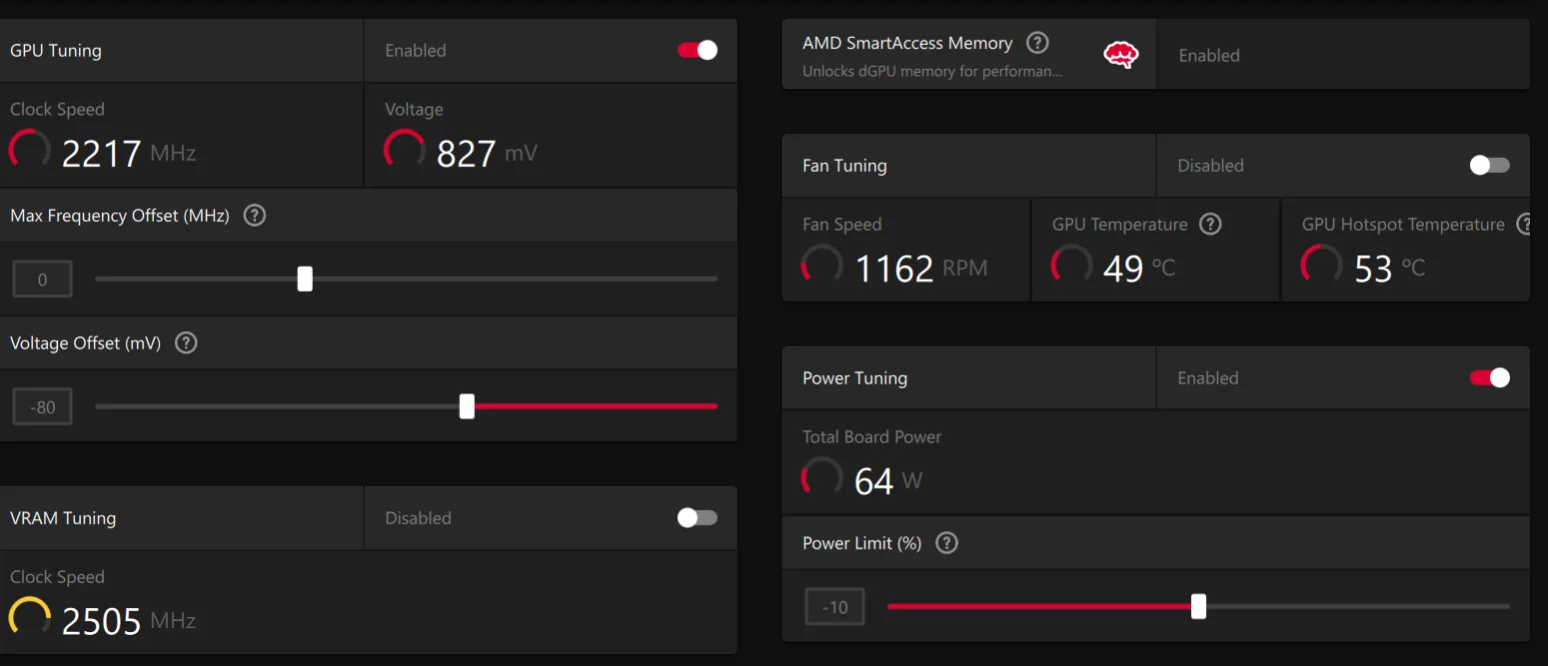Click the 2217 MHz clock speed value
Screen dimensions: 1548x666
pos(129,153)
